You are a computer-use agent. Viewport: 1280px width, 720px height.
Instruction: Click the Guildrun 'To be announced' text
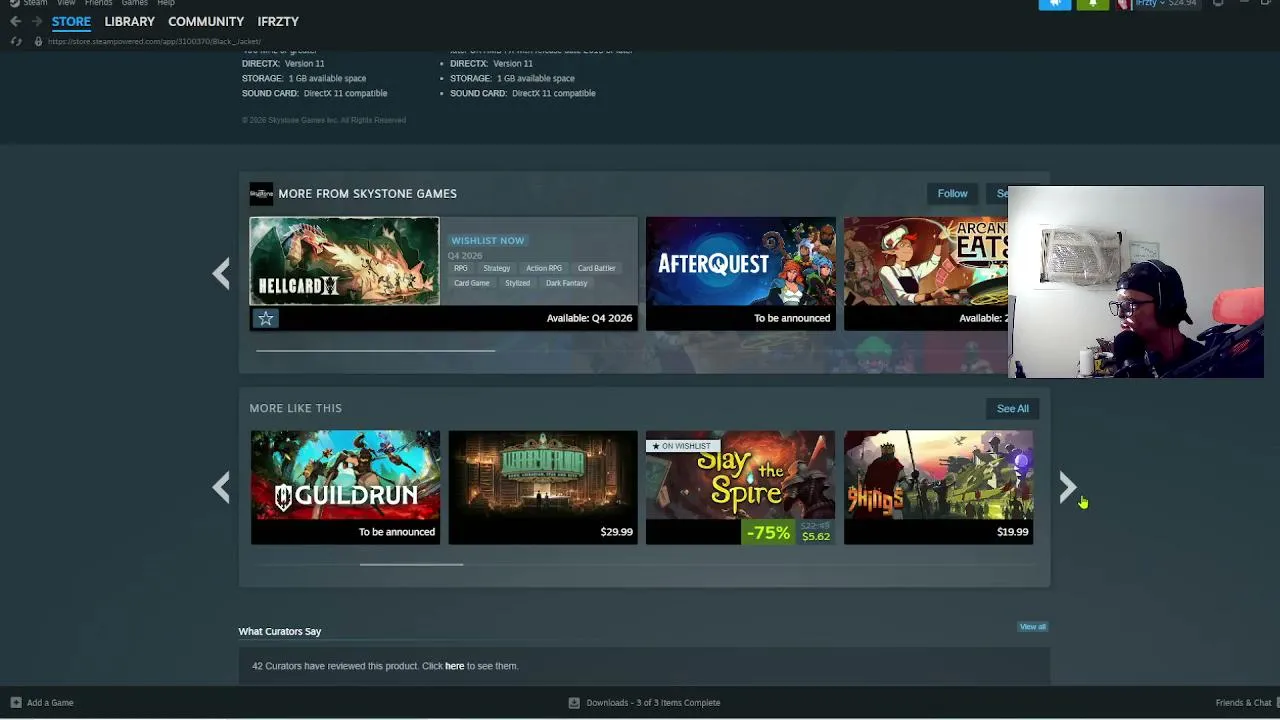(x=397, y=532)
